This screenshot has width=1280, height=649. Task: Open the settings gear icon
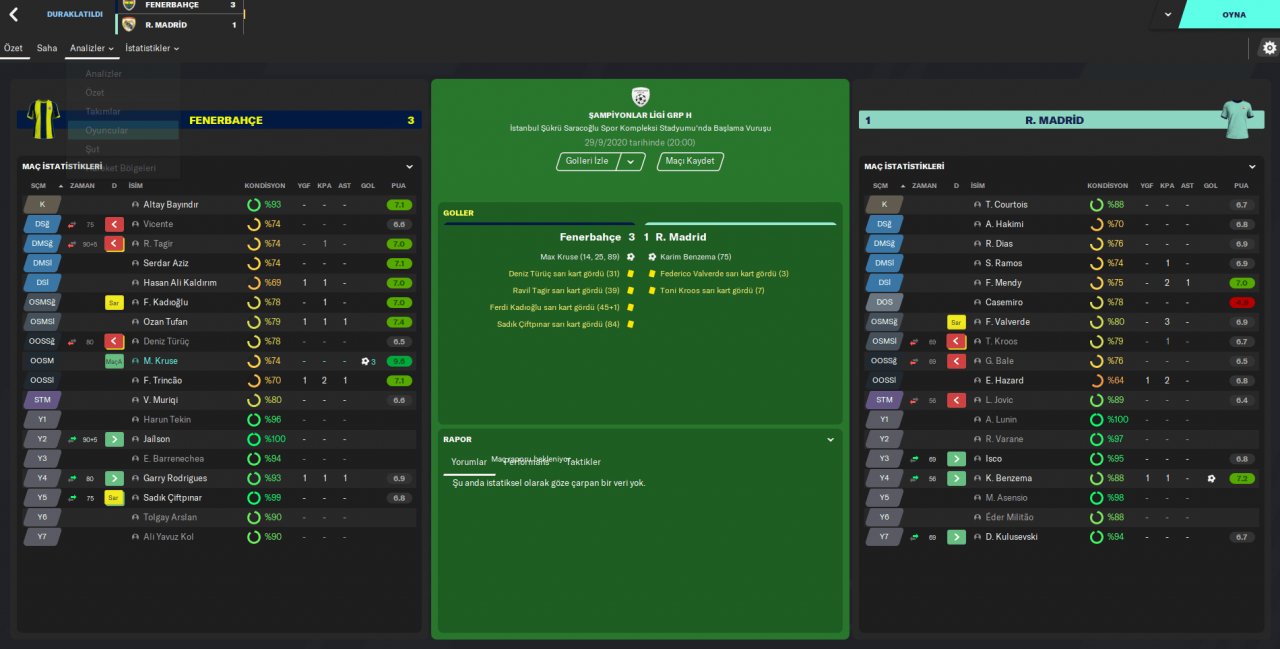pyautogui.click(x=1269, y=48)
